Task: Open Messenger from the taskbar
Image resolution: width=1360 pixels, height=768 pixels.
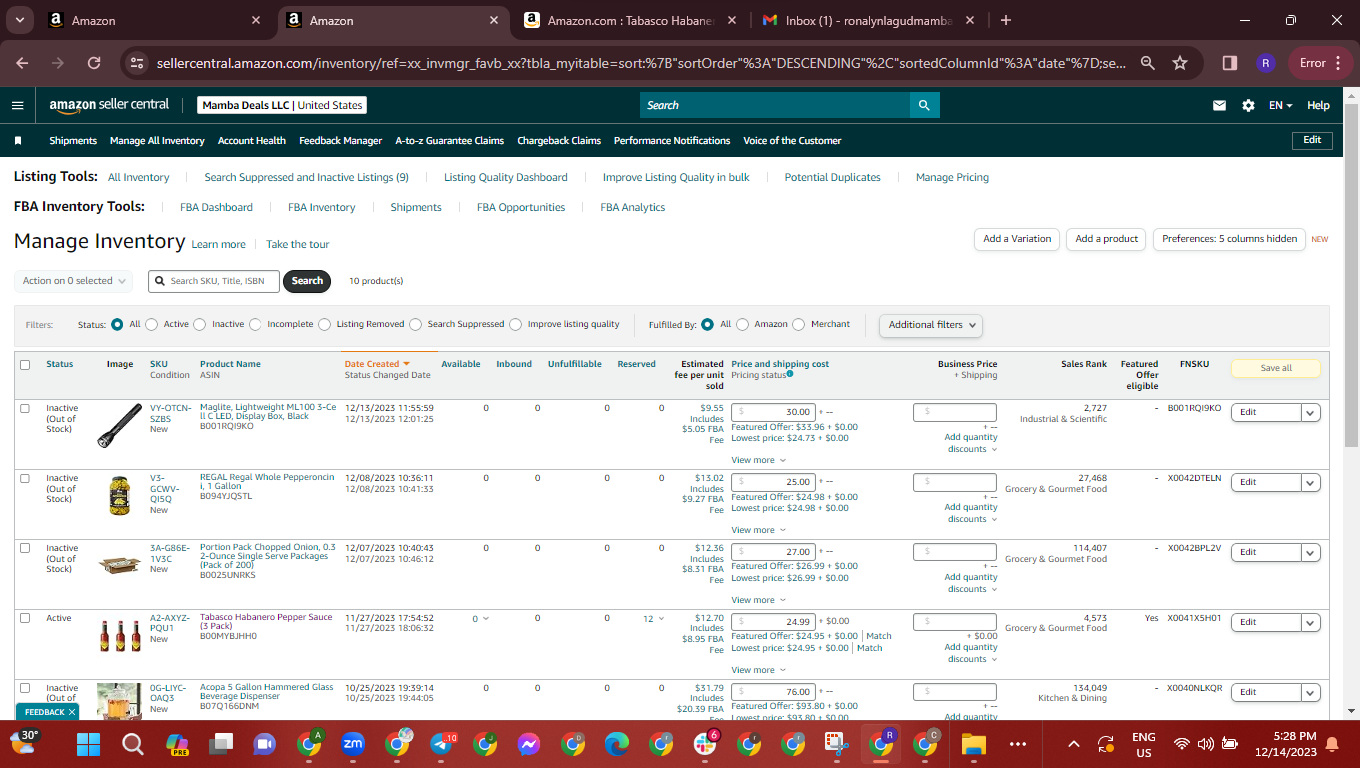Action: coord(529,744)
